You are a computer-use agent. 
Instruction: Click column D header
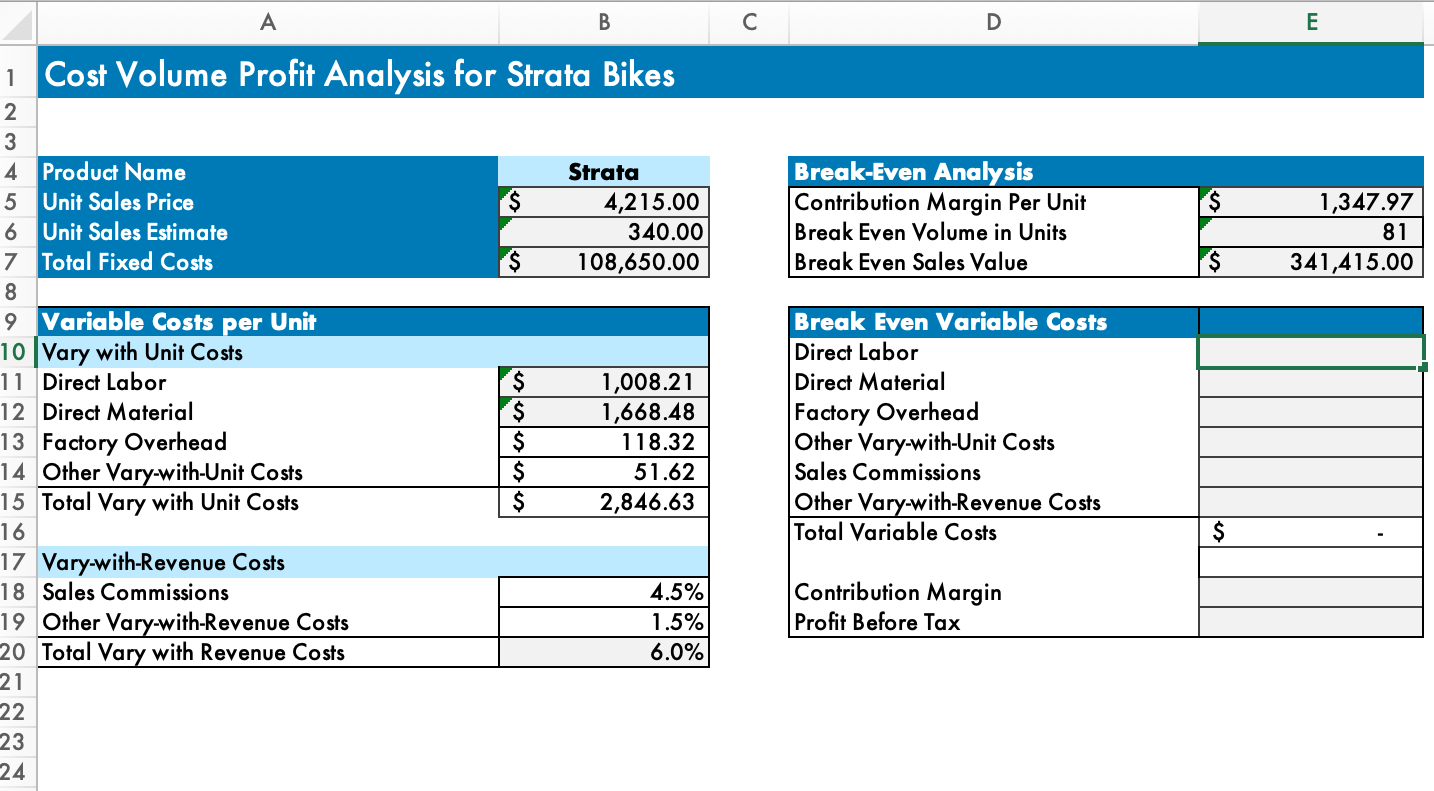coord(993,21)
